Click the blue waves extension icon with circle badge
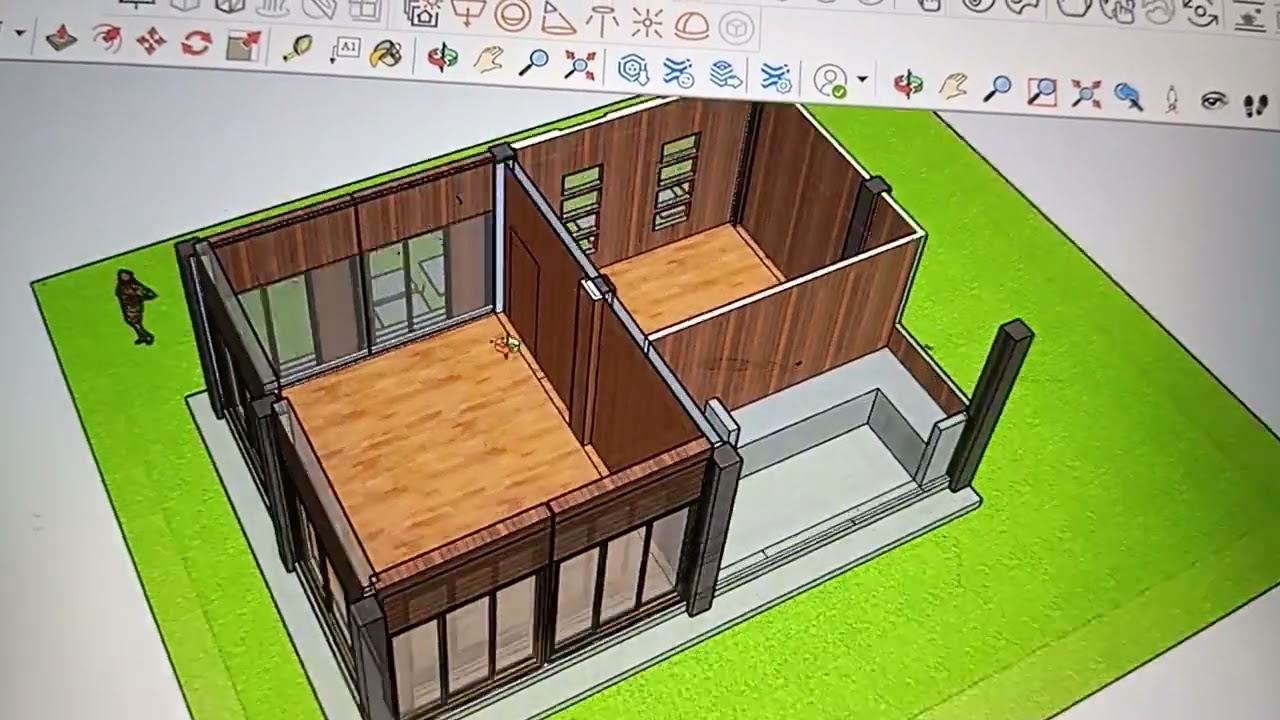Viewport: 1280px width, 720px height. (679, 72)
